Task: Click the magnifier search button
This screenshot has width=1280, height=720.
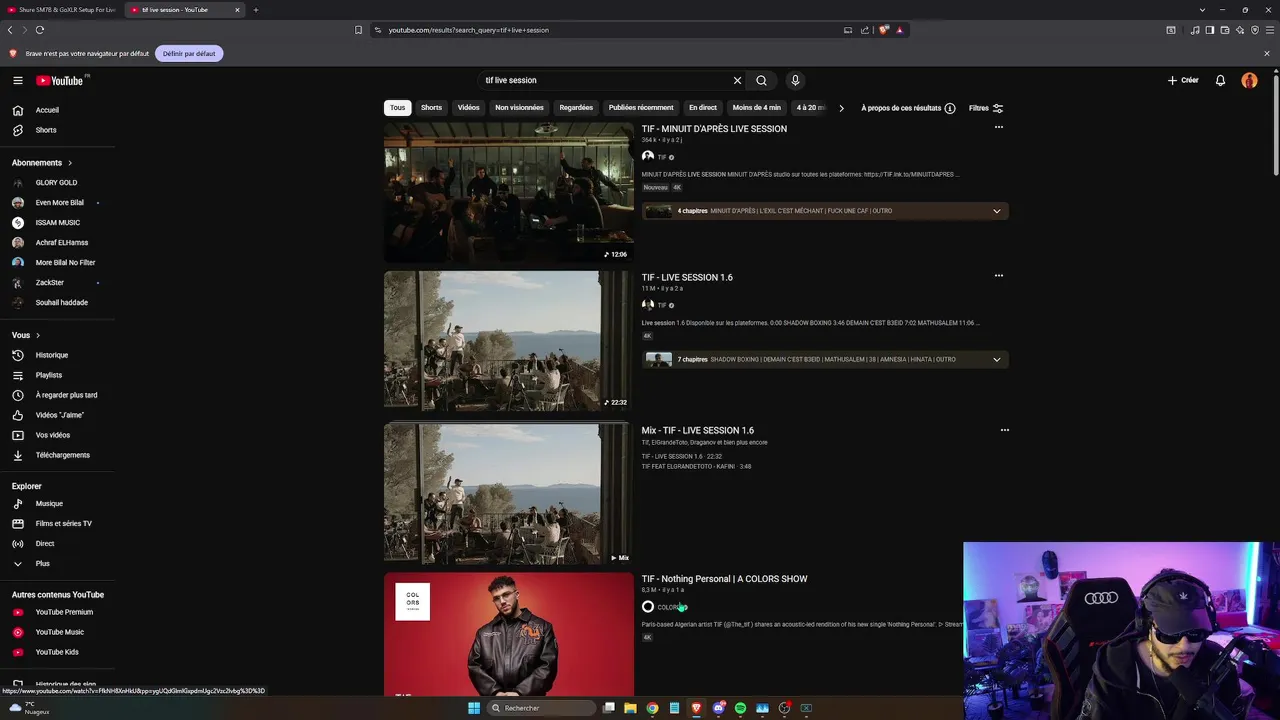Action: (761, 80)
